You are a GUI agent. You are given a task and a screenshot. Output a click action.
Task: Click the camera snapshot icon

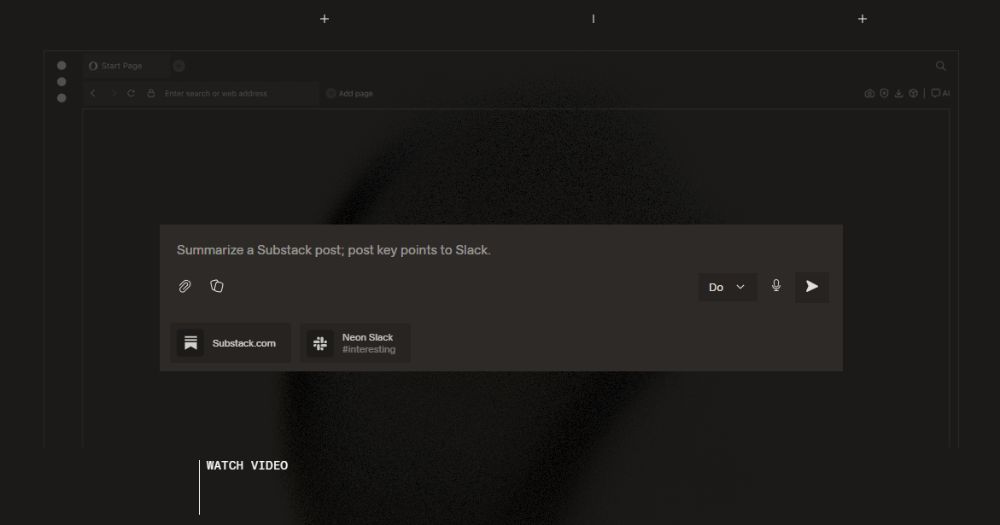pyautogui.click(x=870, y=93)
